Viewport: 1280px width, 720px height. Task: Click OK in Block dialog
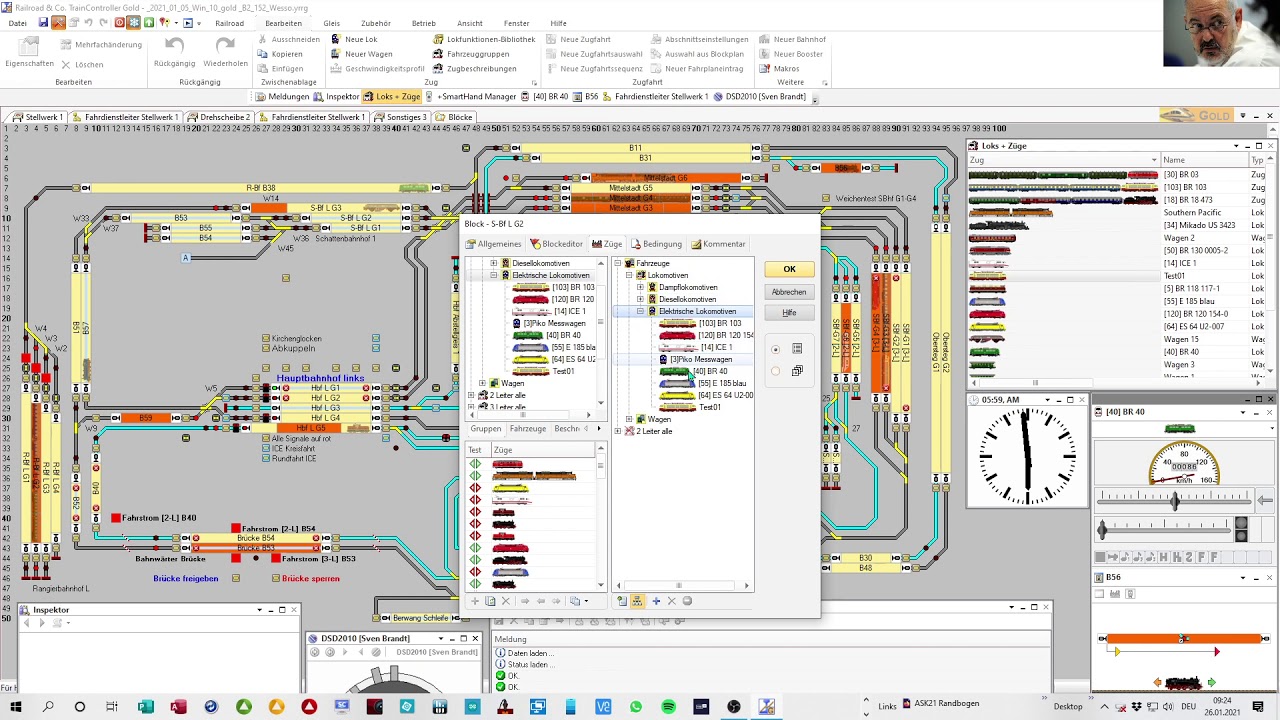click(x=789, y=269)
